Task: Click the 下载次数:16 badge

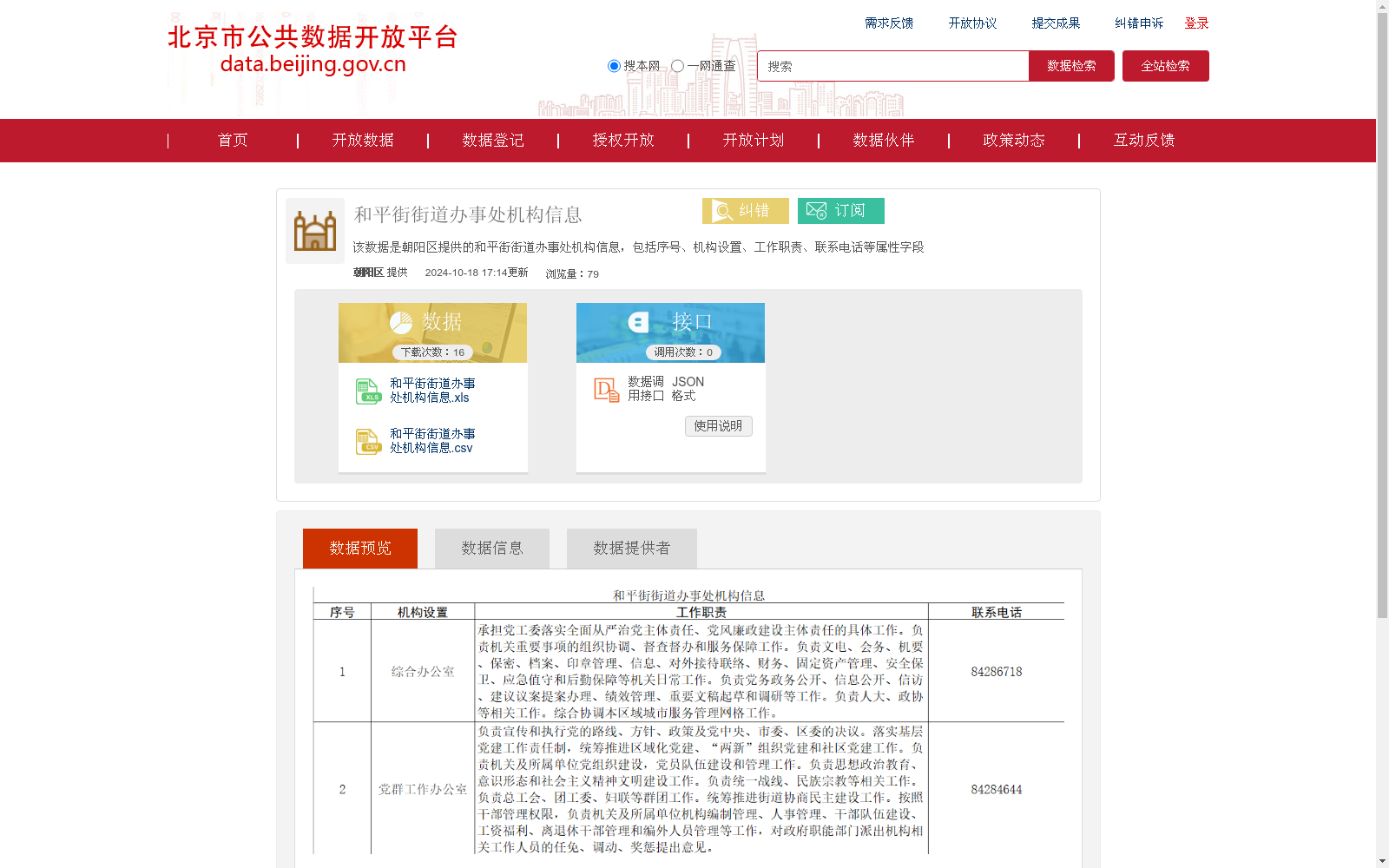Action: 432,352
